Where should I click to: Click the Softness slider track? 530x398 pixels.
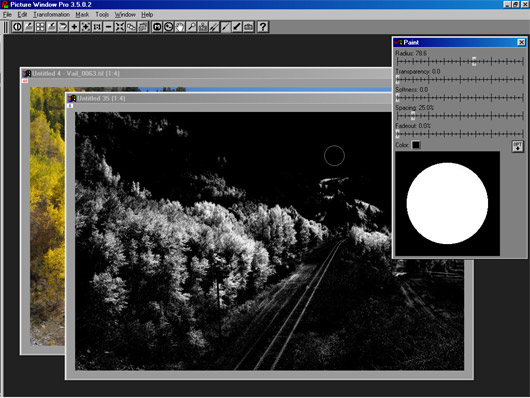point(460,98)
